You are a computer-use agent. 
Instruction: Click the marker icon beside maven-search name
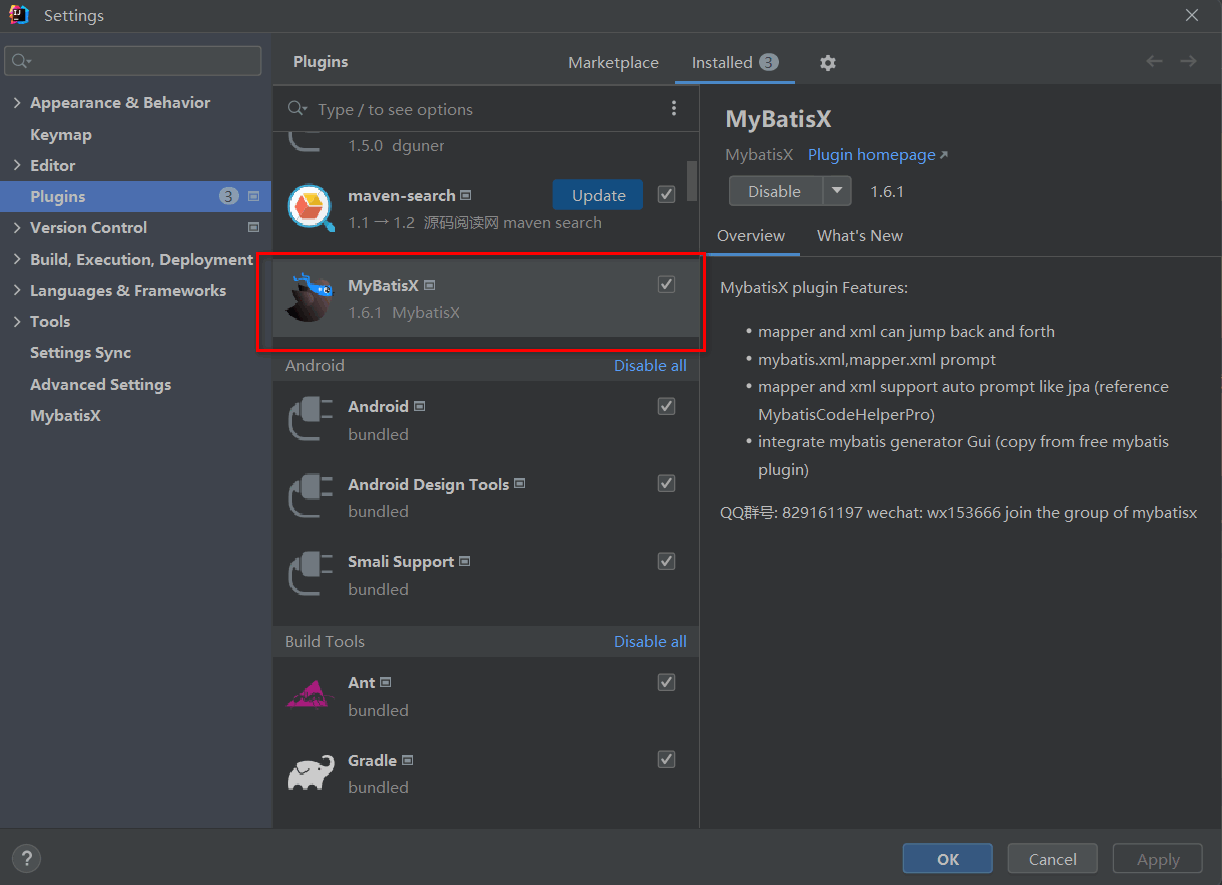[466, 196]
